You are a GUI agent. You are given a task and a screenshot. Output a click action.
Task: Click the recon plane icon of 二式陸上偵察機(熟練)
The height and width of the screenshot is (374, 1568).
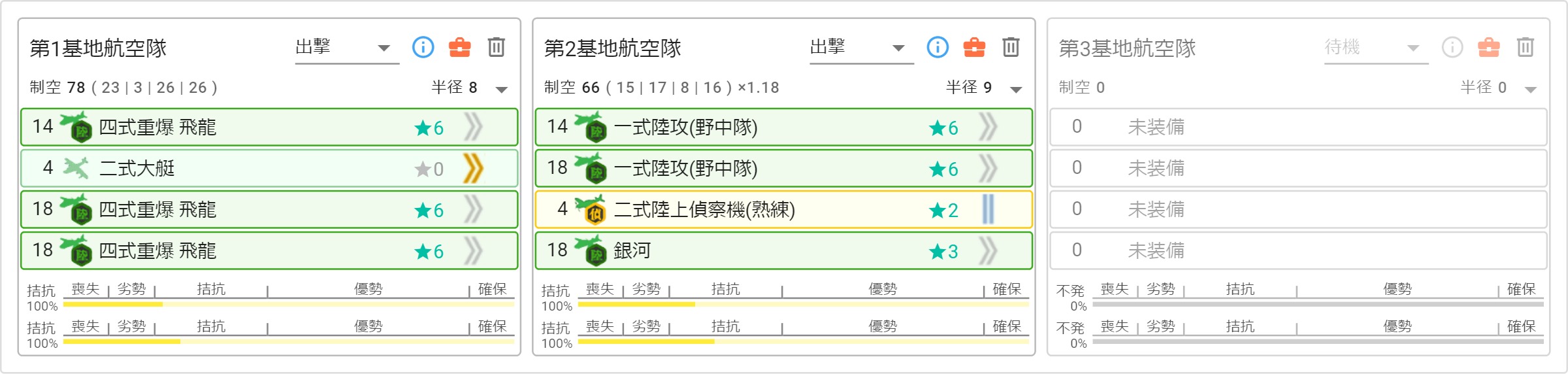pyautogui.click(x=590, y=209)
